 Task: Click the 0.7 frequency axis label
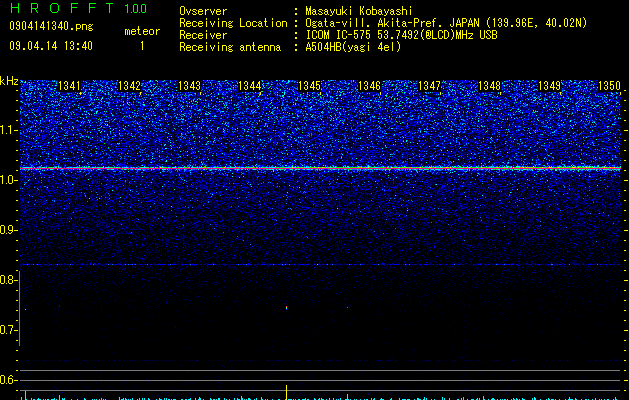(8, 330)
